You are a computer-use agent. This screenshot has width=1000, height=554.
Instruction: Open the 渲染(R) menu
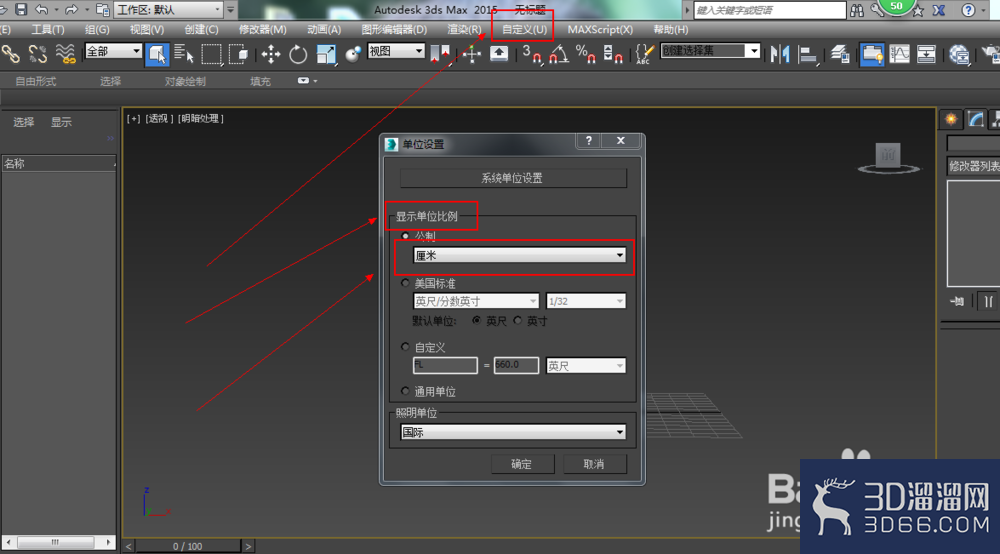tap(464, 29)
